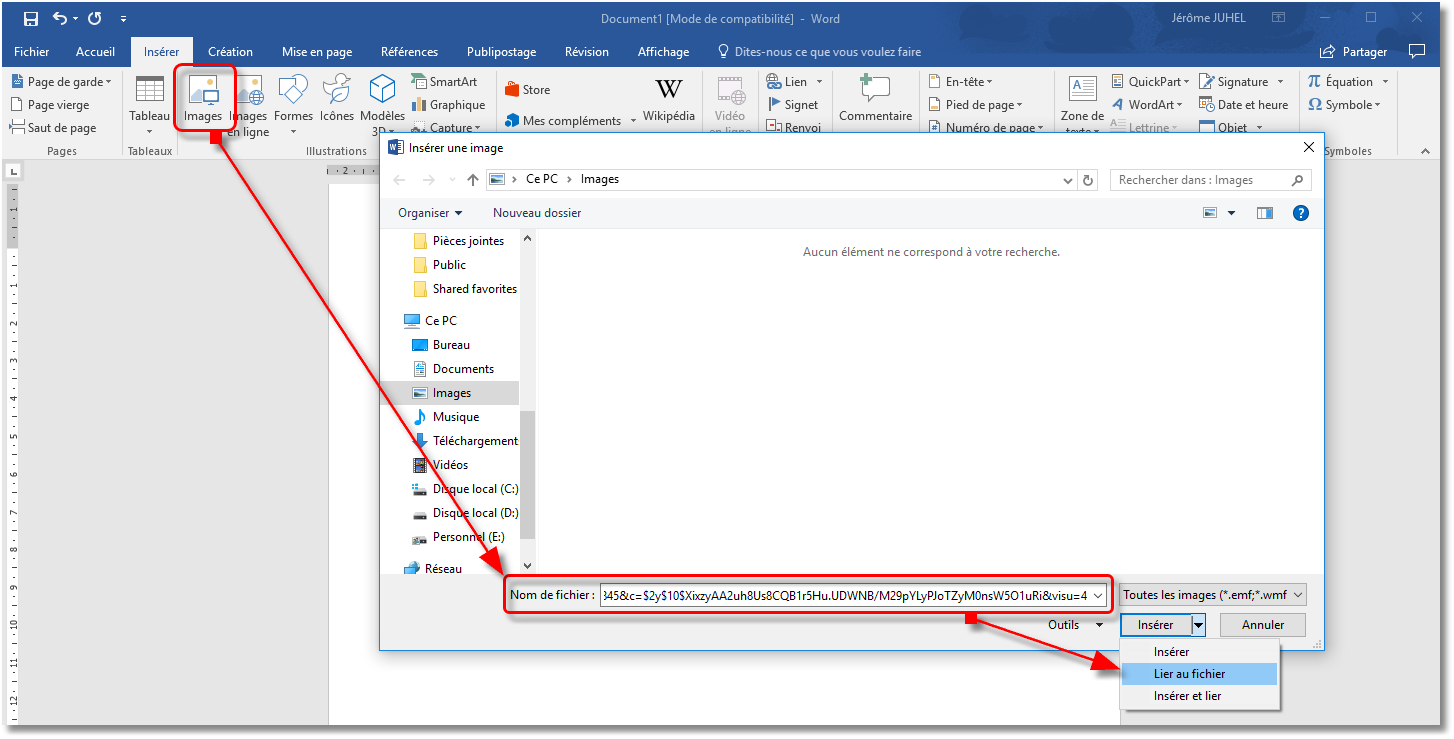The image size is (1454, 739).
Task: Open the Icônes insert tool
Action: point(337,100)
